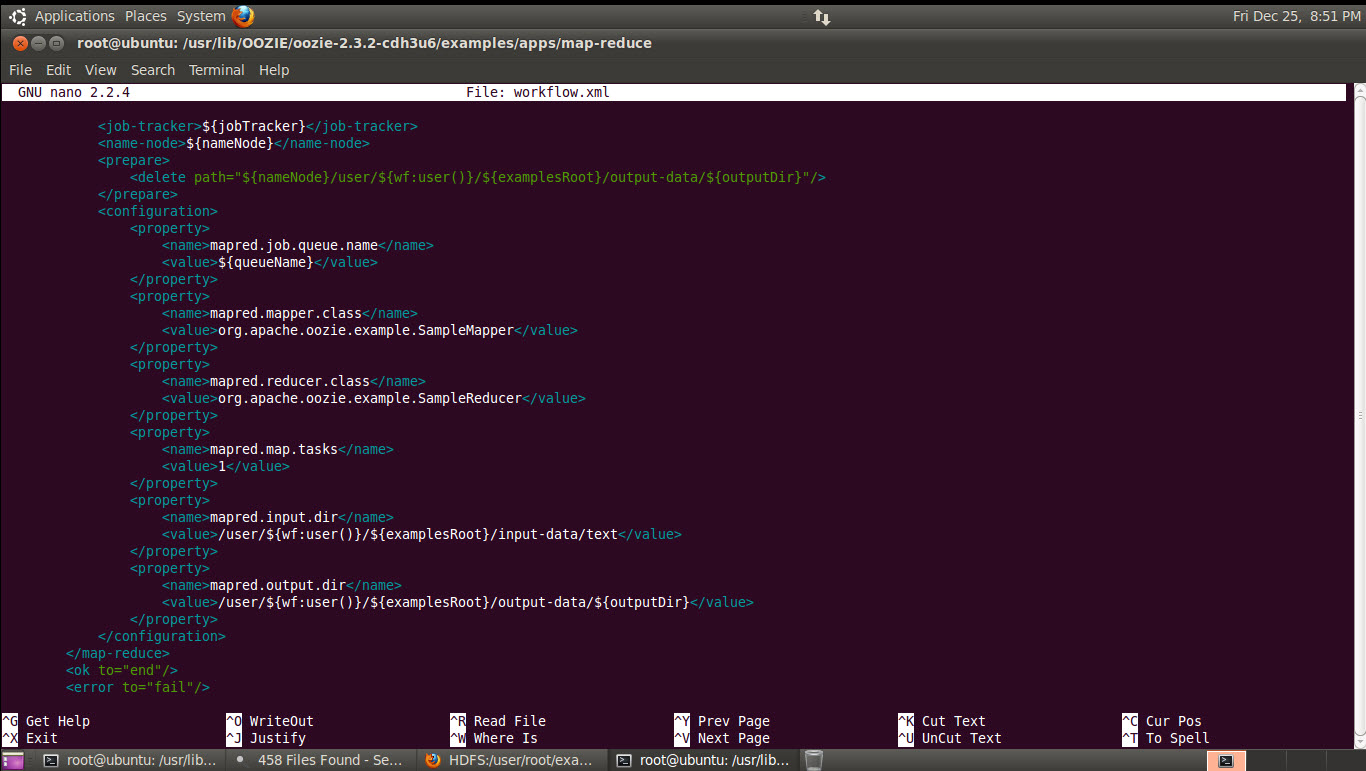This screenshot has width=1366, height=771.
Task: Switch to the HDFS:/user/root Firefox window
Action: (510, 760)
